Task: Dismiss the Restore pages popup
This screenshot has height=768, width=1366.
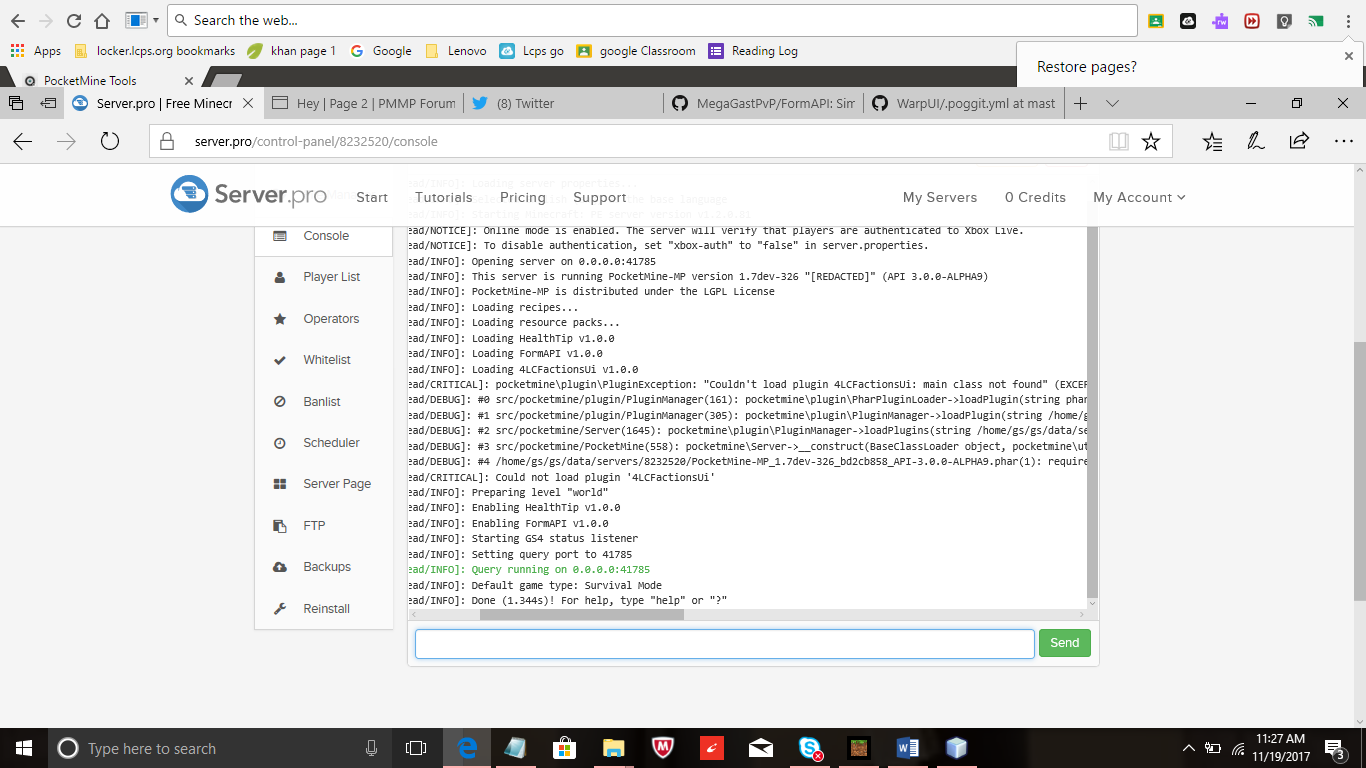Action: tap(1348, 56)
